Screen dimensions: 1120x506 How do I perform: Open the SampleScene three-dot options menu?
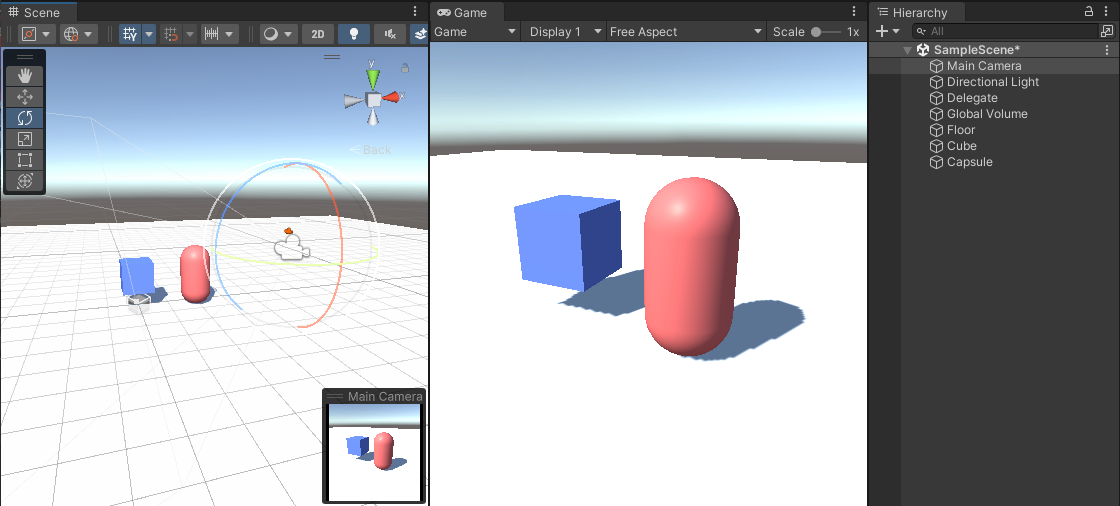tap(1108, 50)
